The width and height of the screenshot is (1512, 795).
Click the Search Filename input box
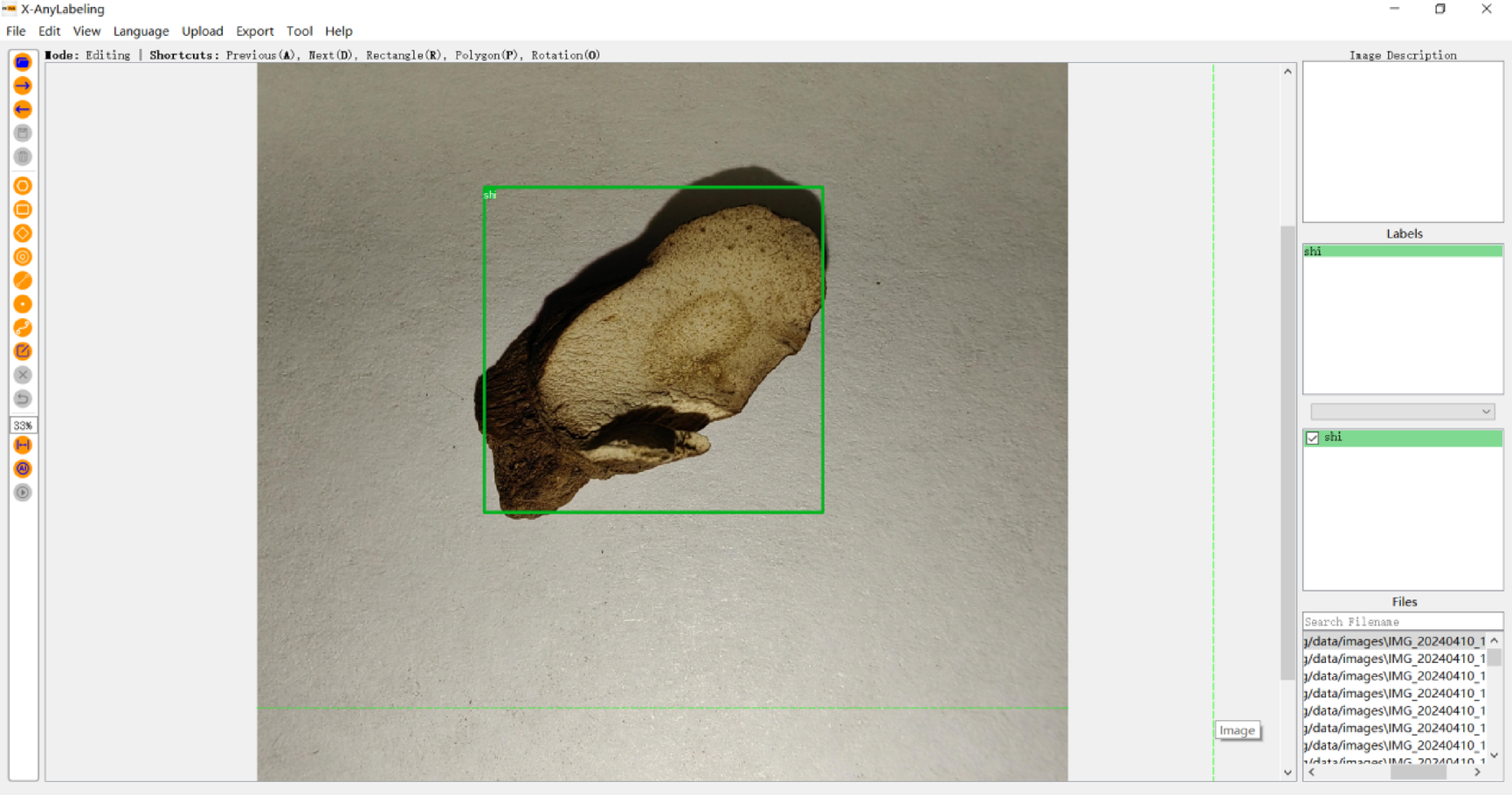(x=1402, y=621)
